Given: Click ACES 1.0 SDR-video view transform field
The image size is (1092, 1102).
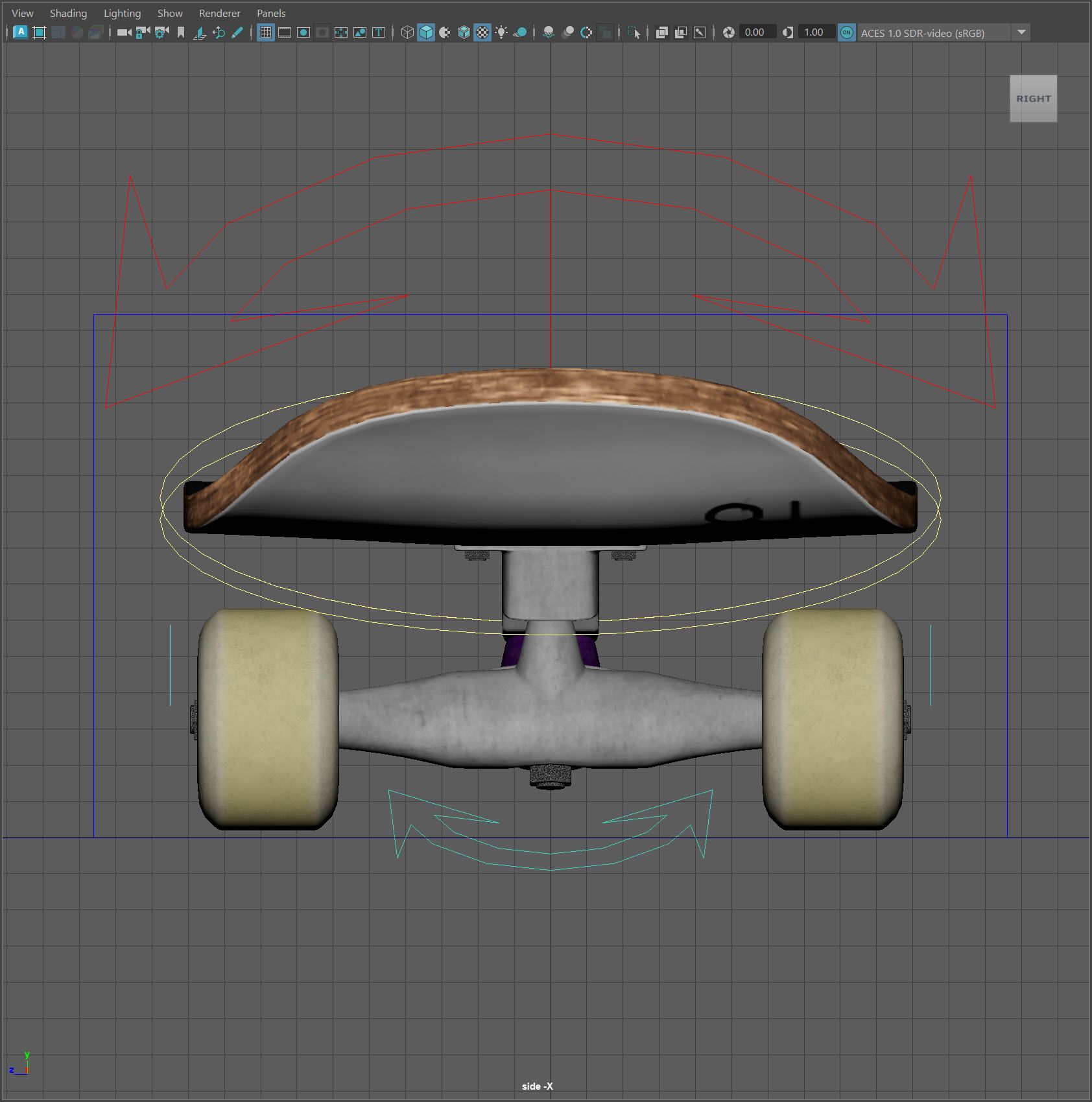Looking at the screenshot, I should pyautogui.click(x=934, y=32).
